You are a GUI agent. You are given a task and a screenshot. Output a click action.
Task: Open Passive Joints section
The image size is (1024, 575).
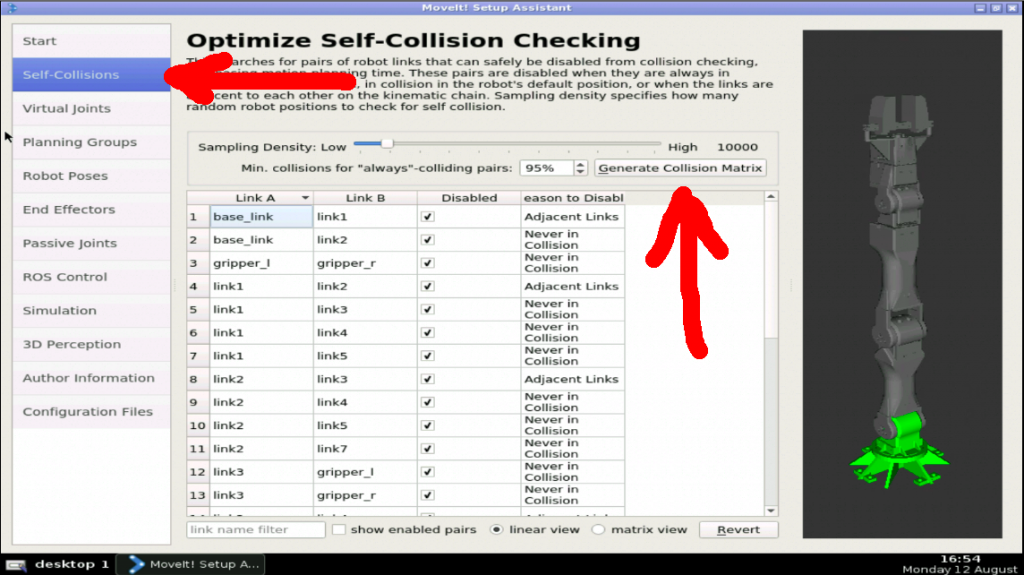91,243
